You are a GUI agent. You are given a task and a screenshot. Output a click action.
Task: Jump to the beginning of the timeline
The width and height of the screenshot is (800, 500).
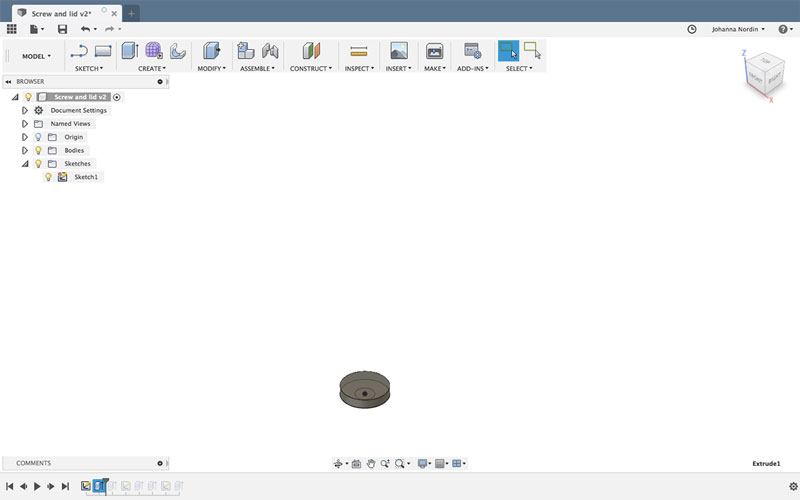point(10,487)
